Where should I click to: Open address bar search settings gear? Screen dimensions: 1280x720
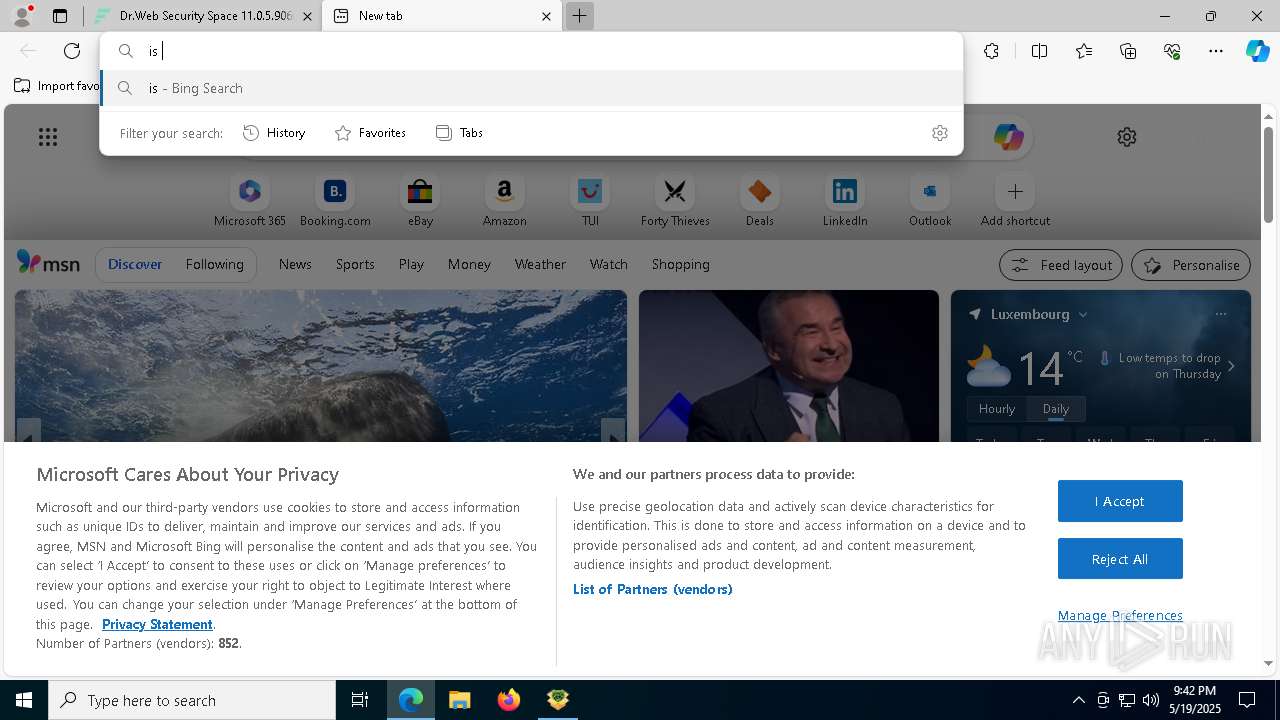pos(939,133)
